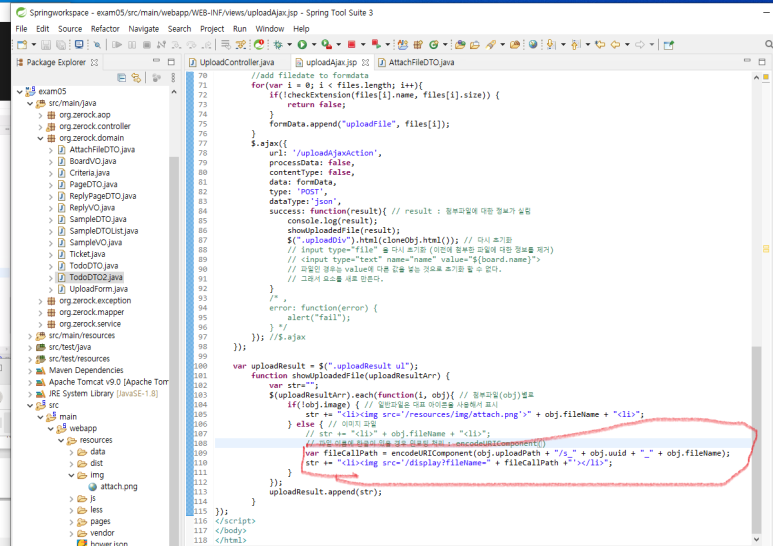Click the Search pencil icon
Screen dimensions: 773x546
[x=490, y=45]
